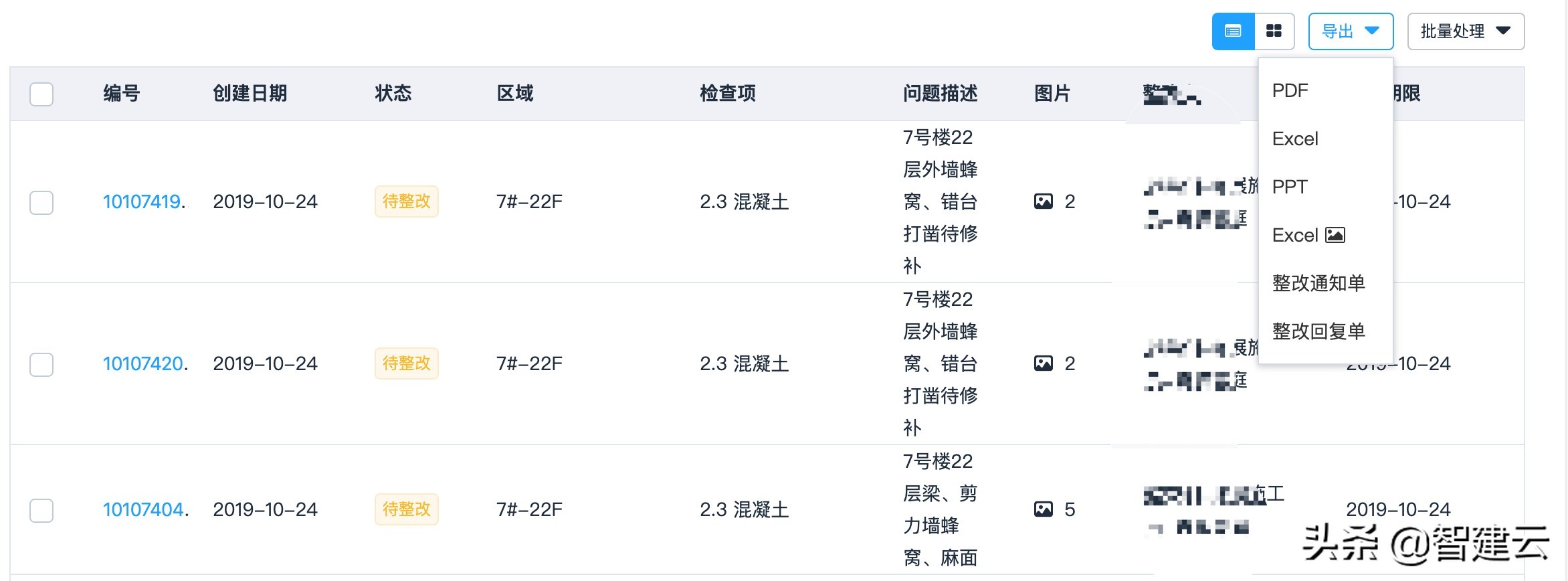Screen dimensions: 1568x581
Task: Select the checkbox for row 10107404
Action: pyautogui.click(x=41, y=510)
